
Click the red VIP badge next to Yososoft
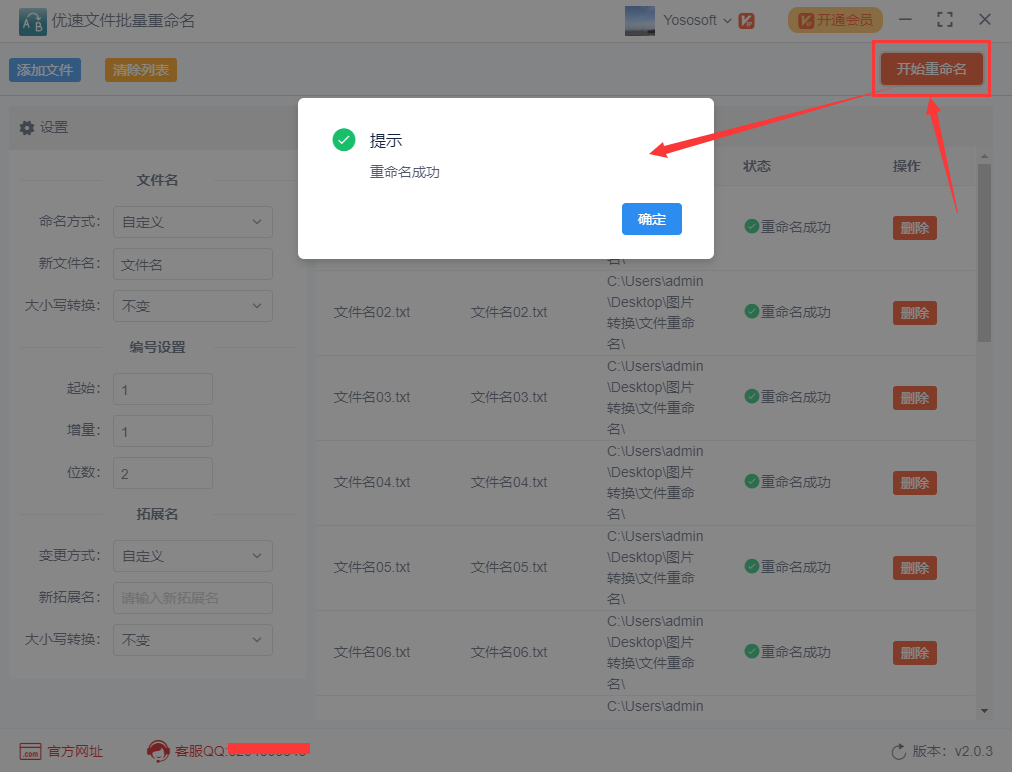pos(747,21)
